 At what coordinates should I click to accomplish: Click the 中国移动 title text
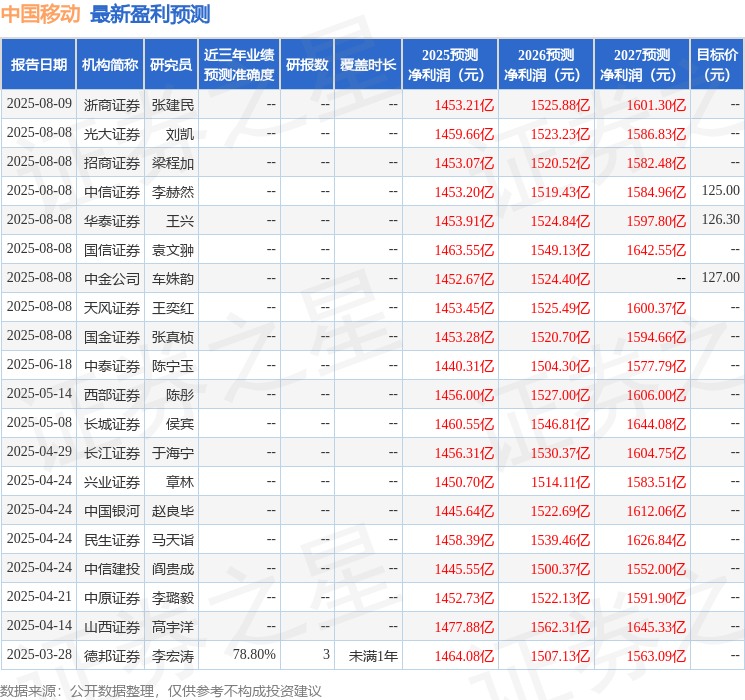(x=41, y=14)
